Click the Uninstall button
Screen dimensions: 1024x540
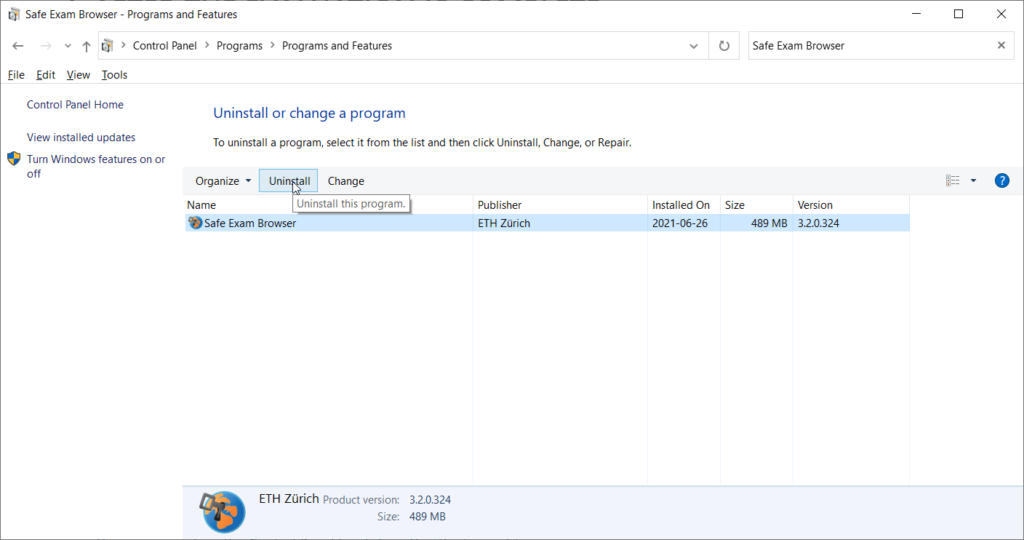click(289, 181)
